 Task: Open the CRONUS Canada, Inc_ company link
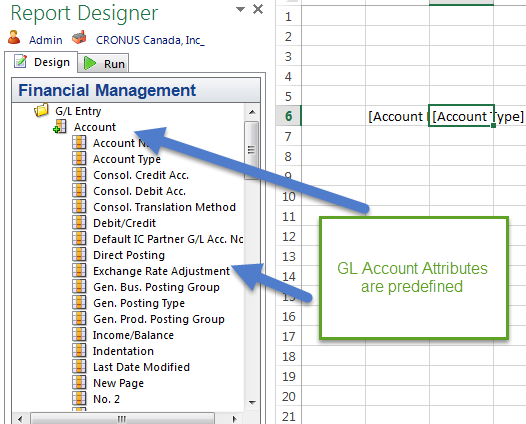pos(150,40)
